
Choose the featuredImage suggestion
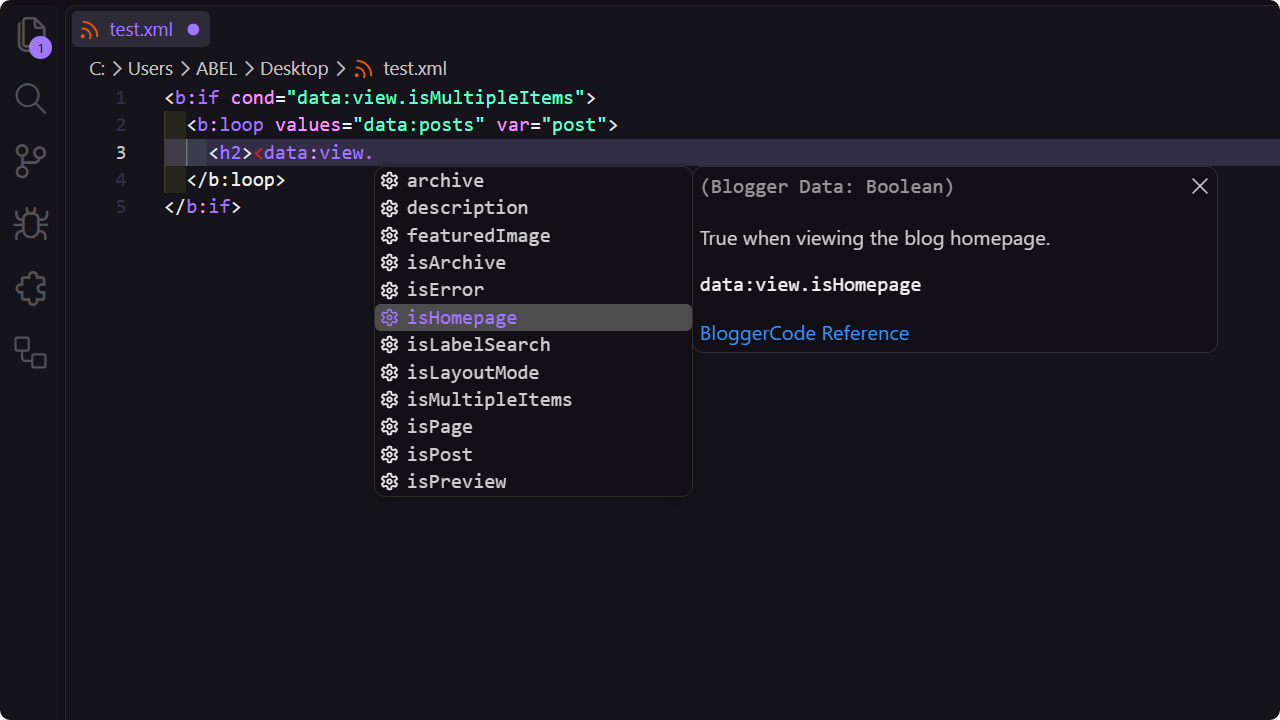coord(533,236)
